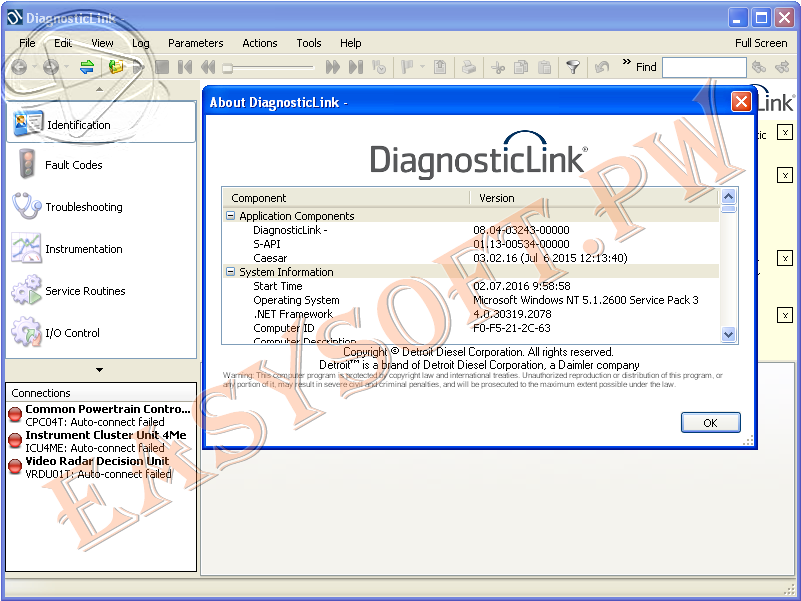Click the Forward navigation arrow in the toolbar
This screenshot has width=801, height=601.
coord(51,67)
